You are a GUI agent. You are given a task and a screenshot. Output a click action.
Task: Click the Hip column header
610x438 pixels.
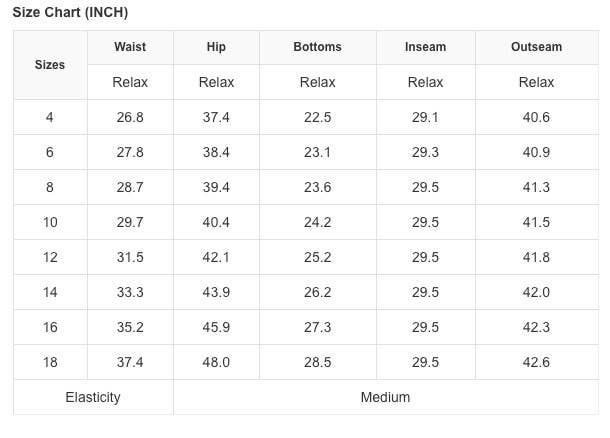click(x=216, y=47)
